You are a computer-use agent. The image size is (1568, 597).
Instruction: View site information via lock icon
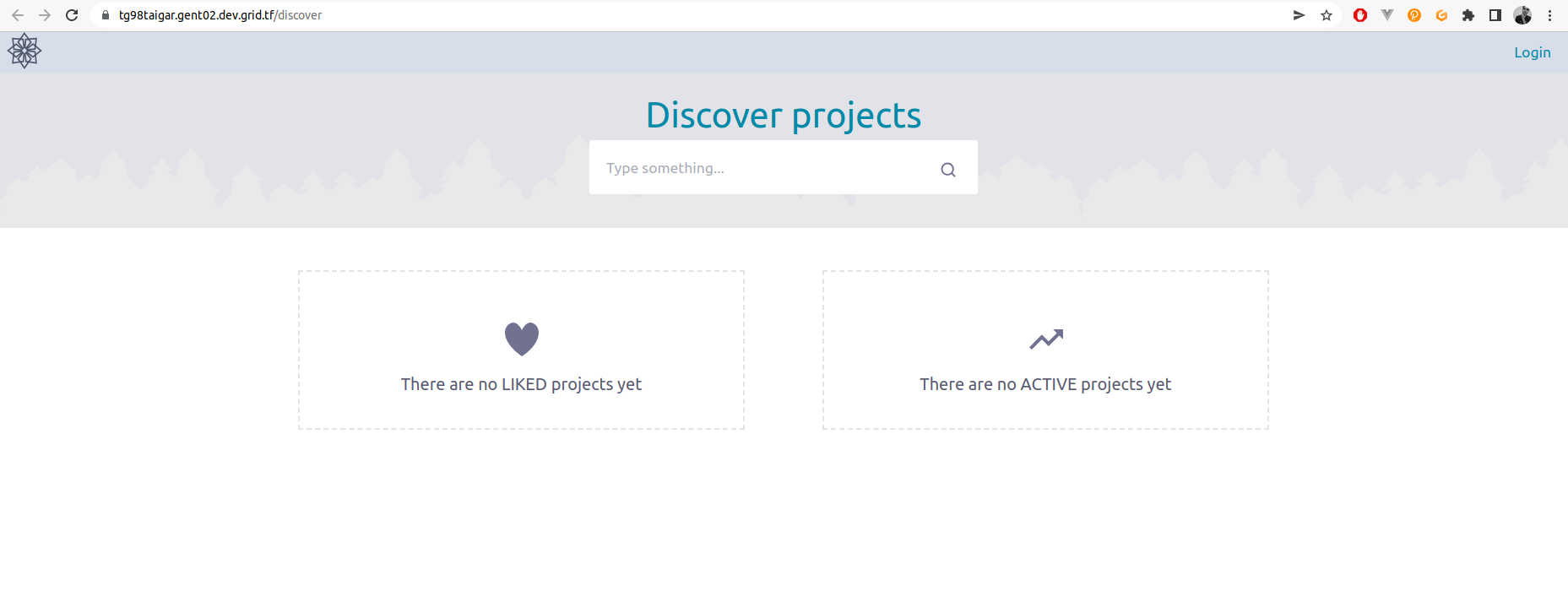(106, 15)
